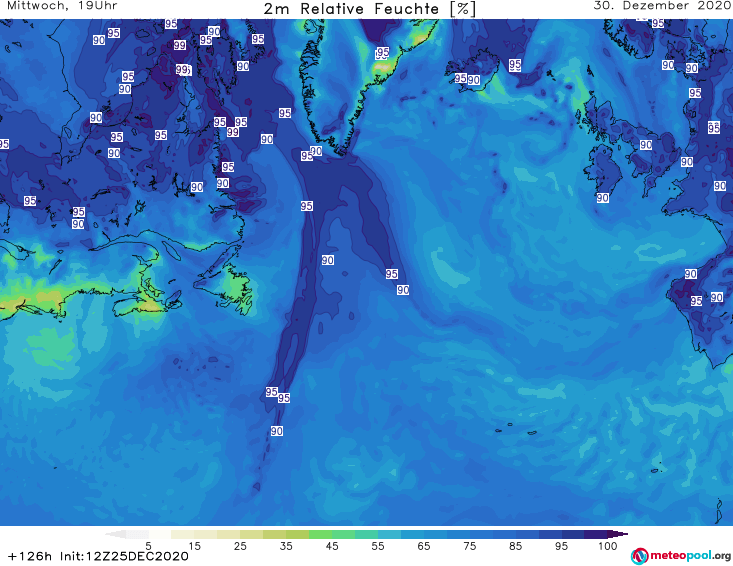Pick the pale gray arrow start of the color scale
Viewport: 733px width, 566px height.
[x=115, y=534]
